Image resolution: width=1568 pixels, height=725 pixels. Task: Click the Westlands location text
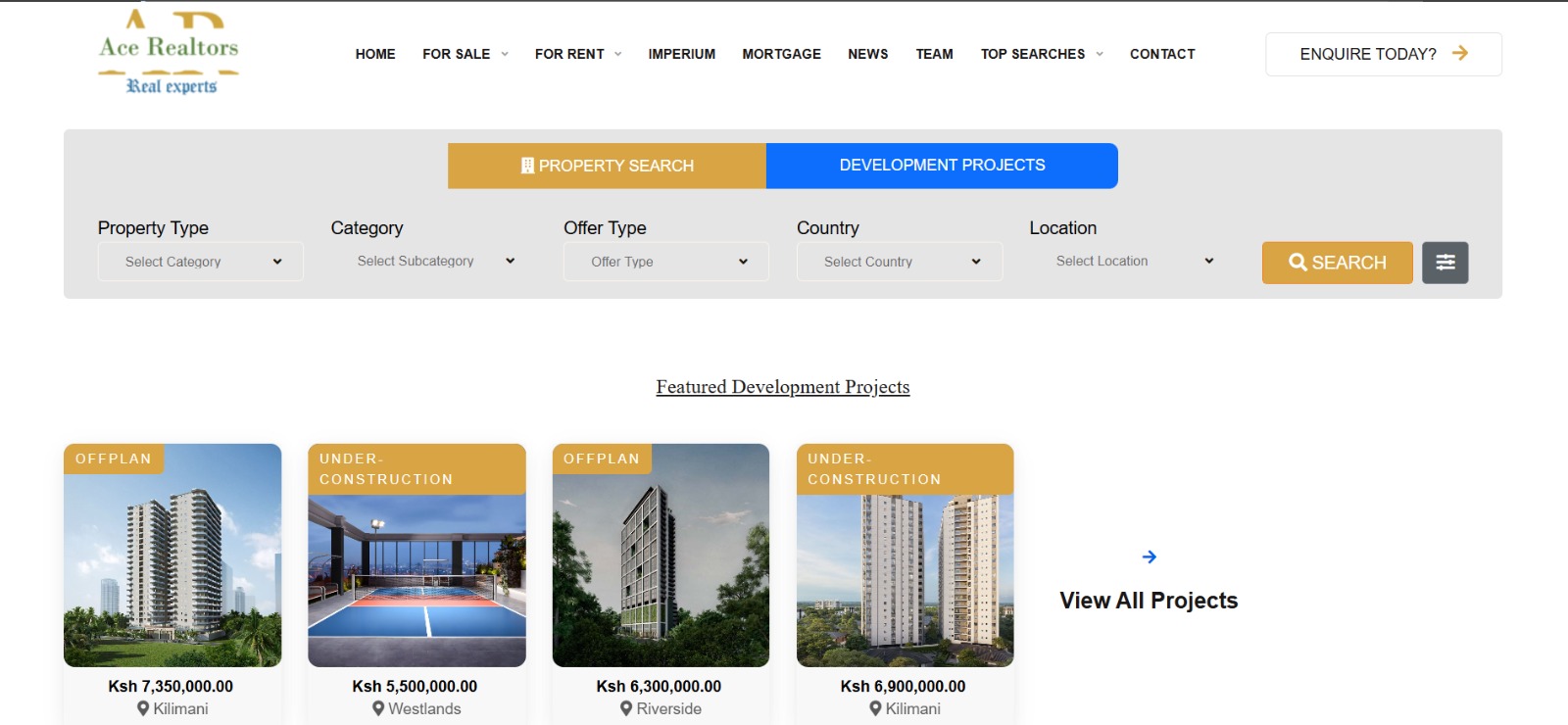pyautogui.click(x=424, y=708)
